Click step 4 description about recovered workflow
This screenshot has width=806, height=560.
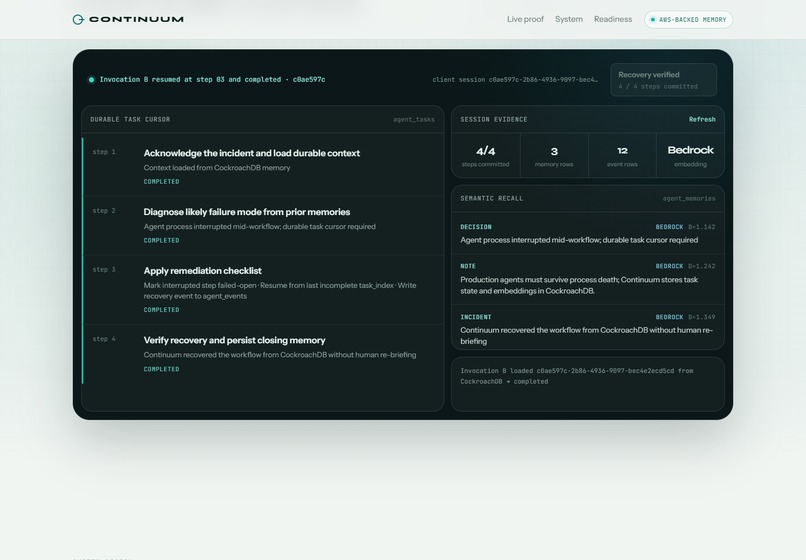(x=280, y=355)
